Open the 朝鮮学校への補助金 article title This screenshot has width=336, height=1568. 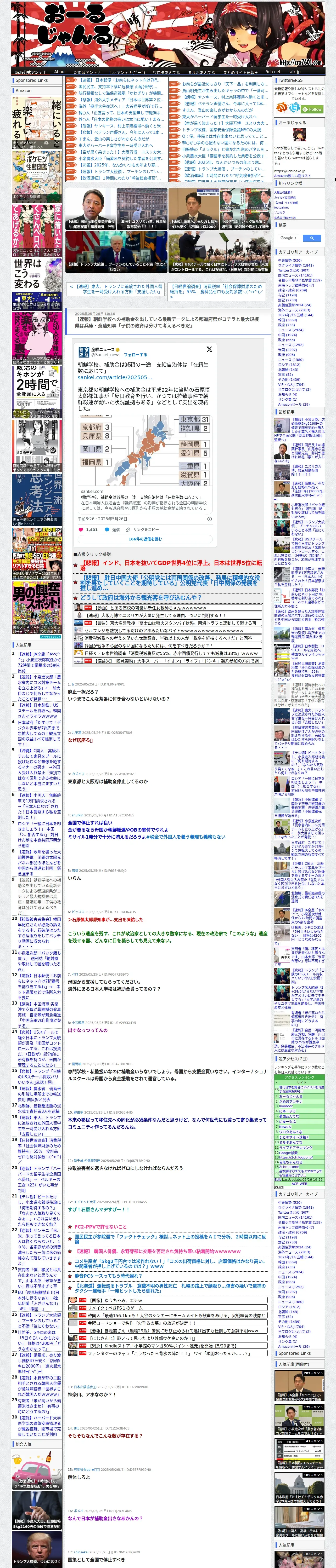point(167,322)
